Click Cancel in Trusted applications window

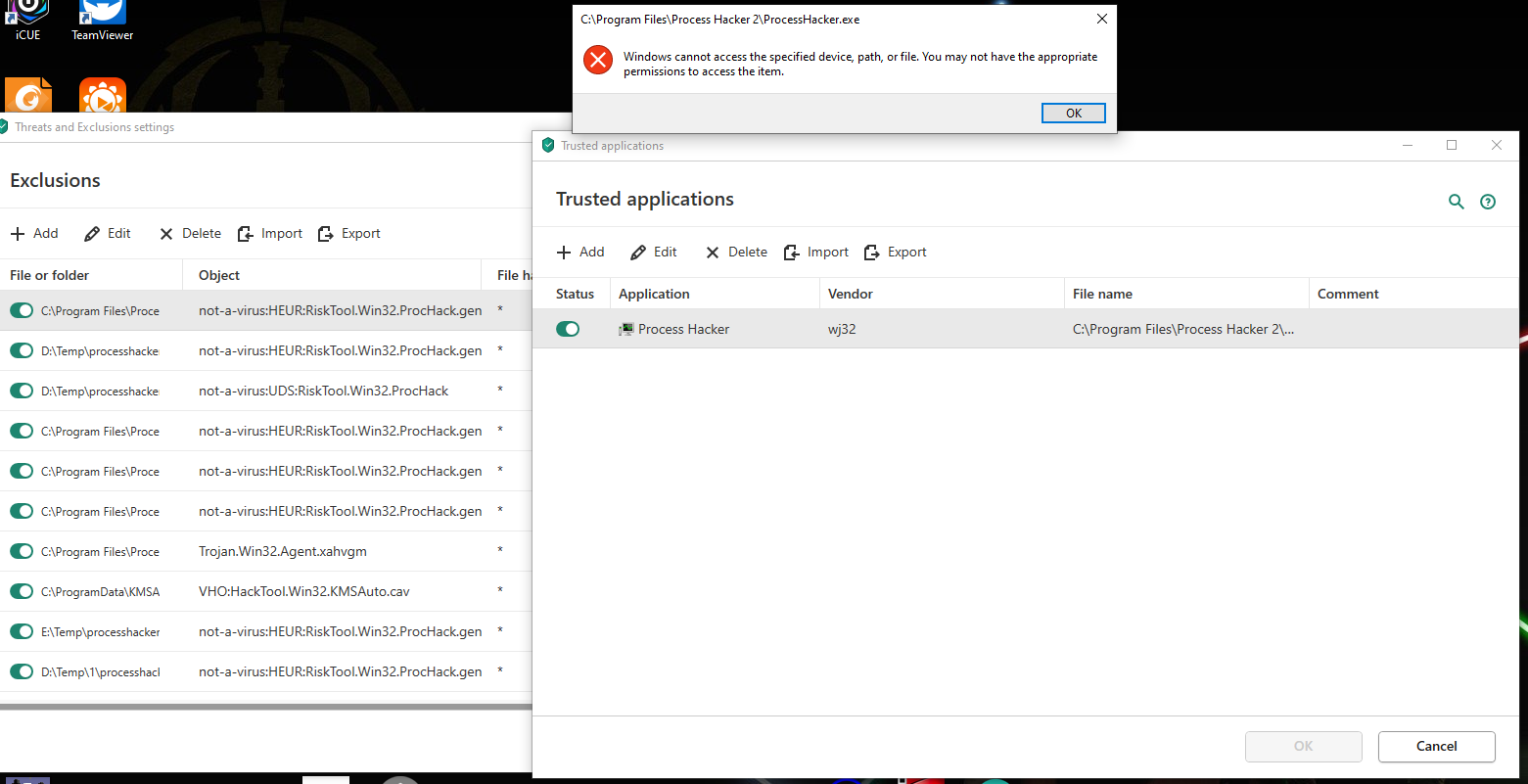pos(1437,747)
